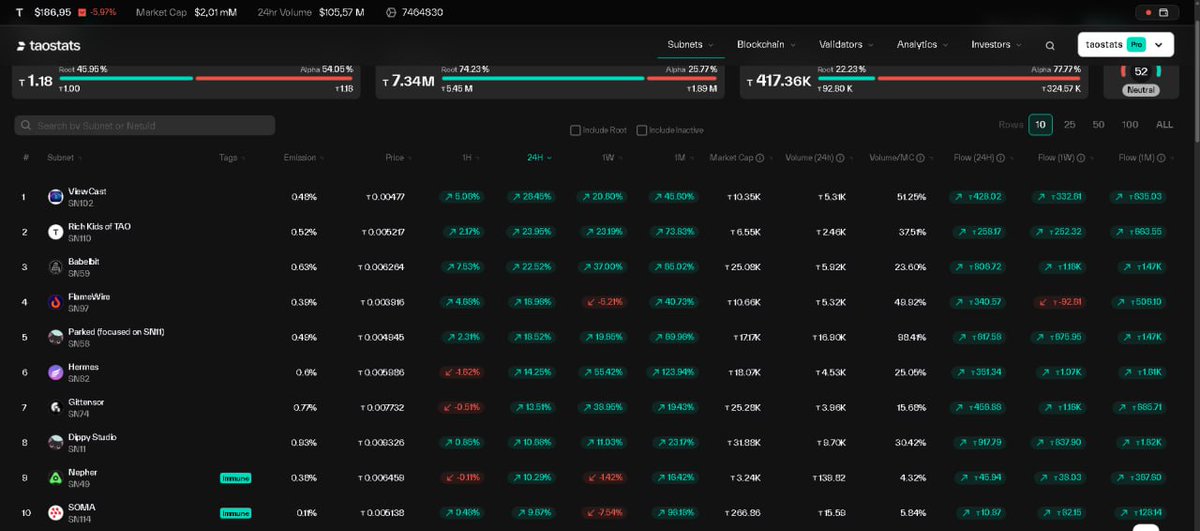Show info icon for Volume/MC column

tap(920, 158)
